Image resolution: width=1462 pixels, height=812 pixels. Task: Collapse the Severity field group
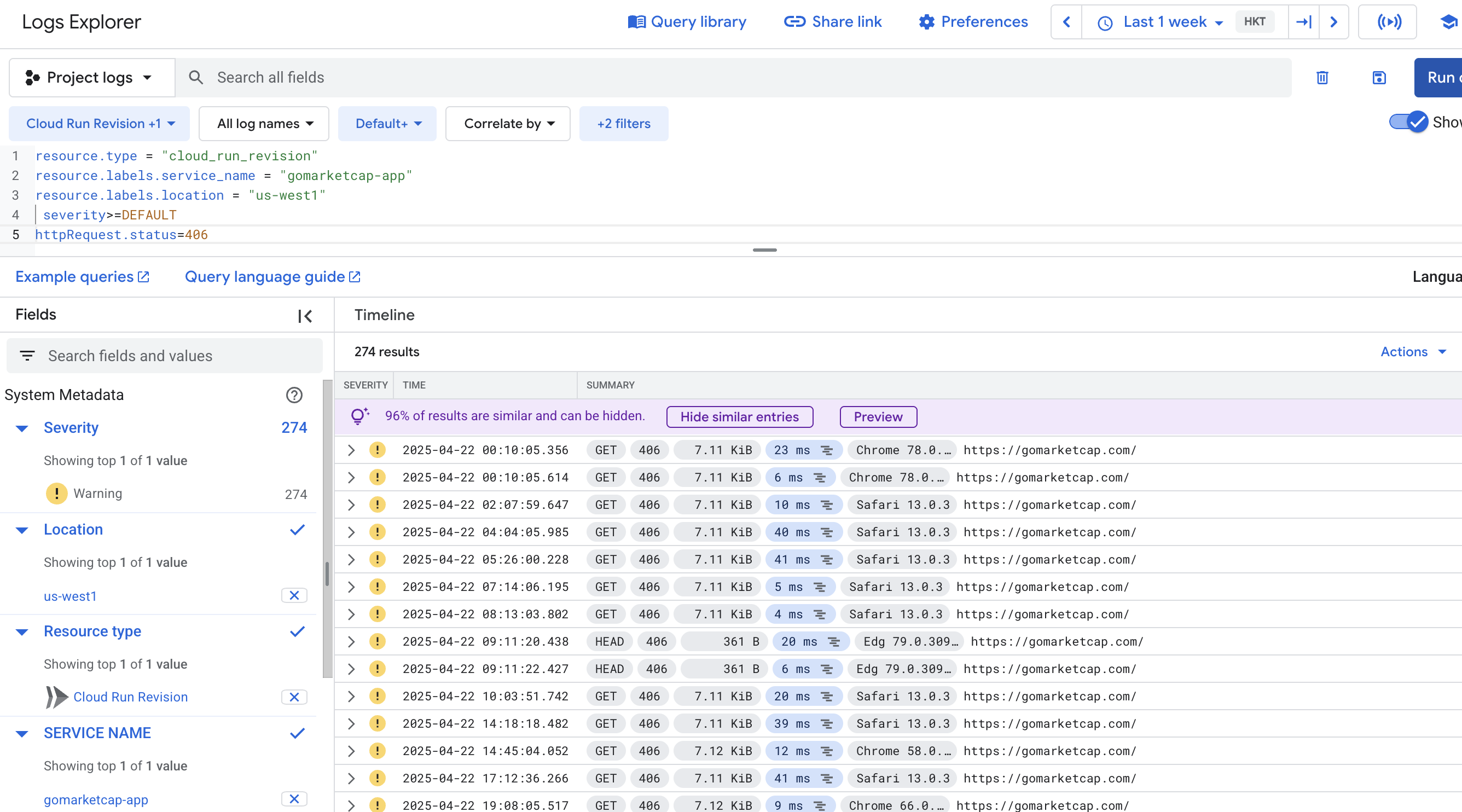pyautogui.click(x=21, y=428)
